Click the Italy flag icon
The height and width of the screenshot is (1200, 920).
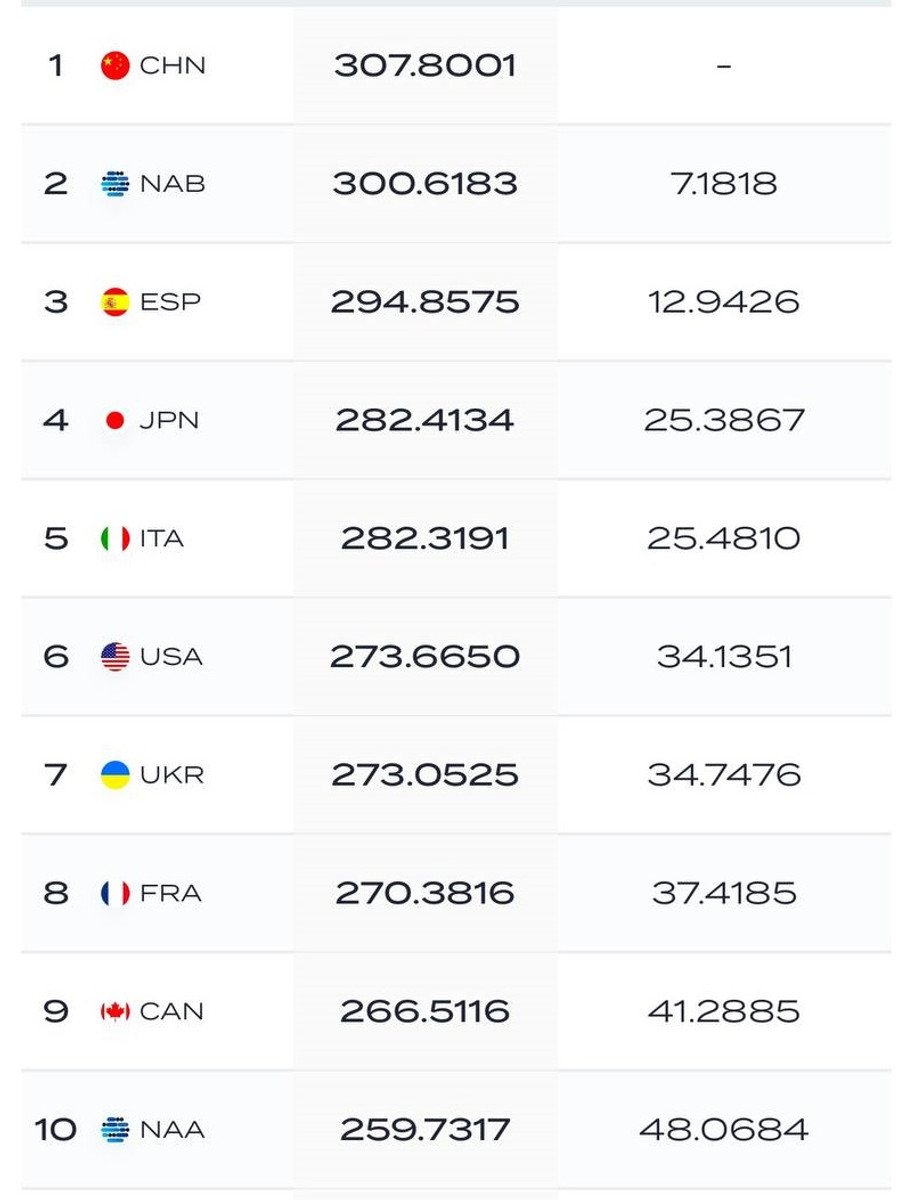tap(115, 539)
